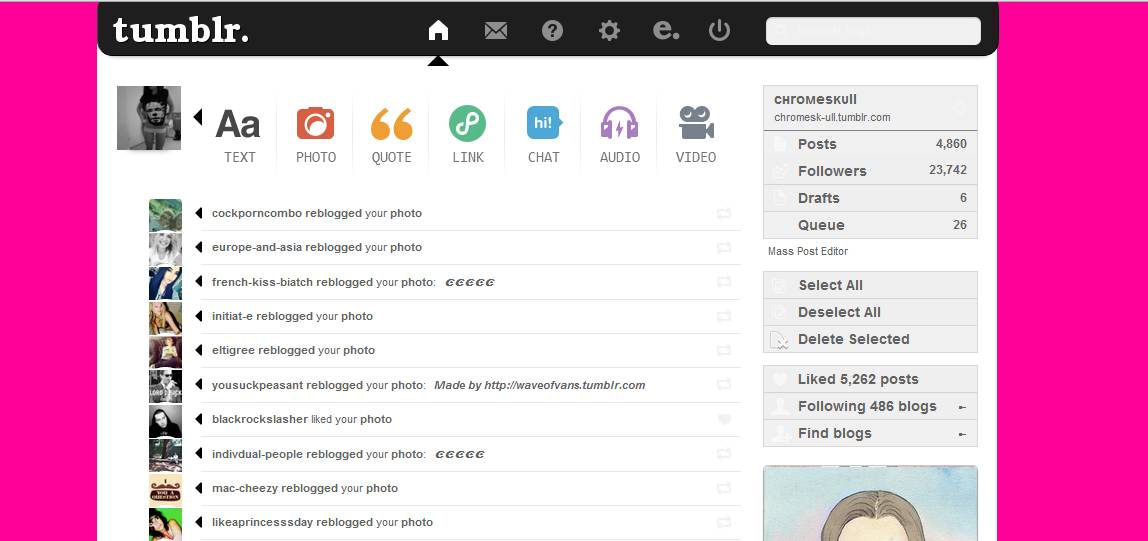Image resolution: width=1148 pixels, height=541 pixels.
Task: Open the likeaprincesssday username link
Action: pyautogui.click(x=263, y=523)
